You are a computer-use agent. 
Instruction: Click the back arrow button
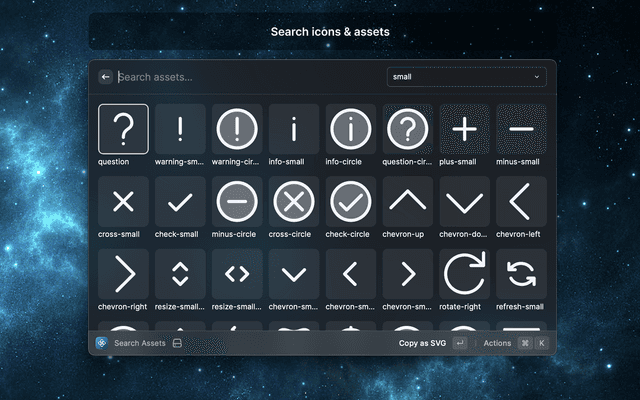106,76
